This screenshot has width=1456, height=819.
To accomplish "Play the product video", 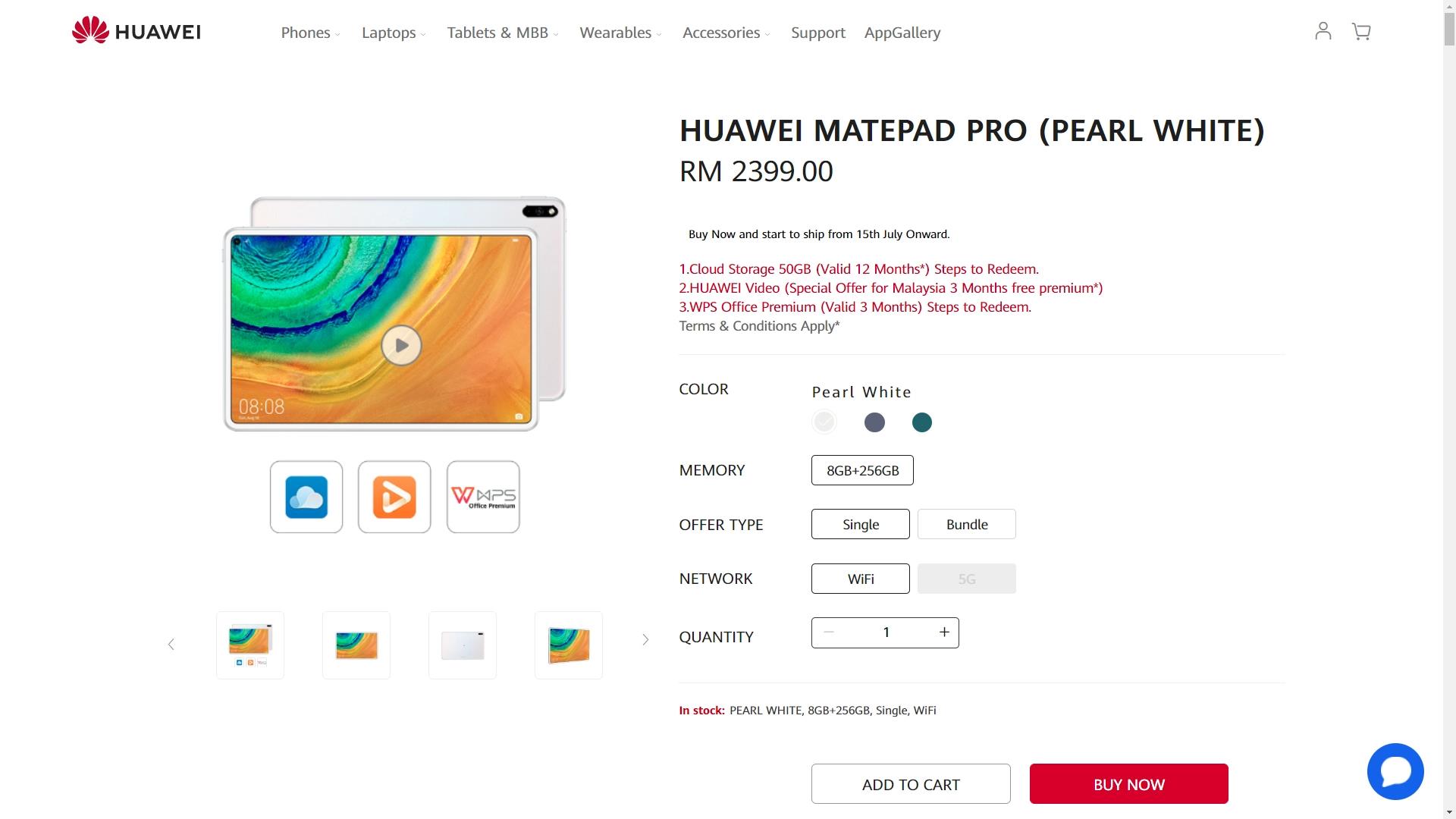I will (x=401, y=345).
